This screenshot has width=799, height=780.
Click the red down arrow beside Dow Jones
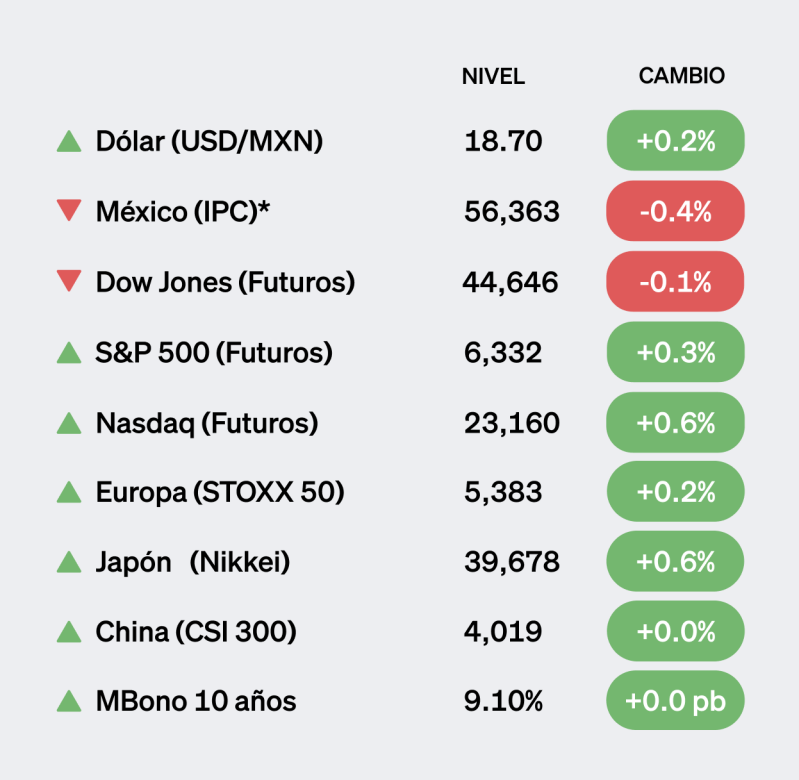click(69, 282)
